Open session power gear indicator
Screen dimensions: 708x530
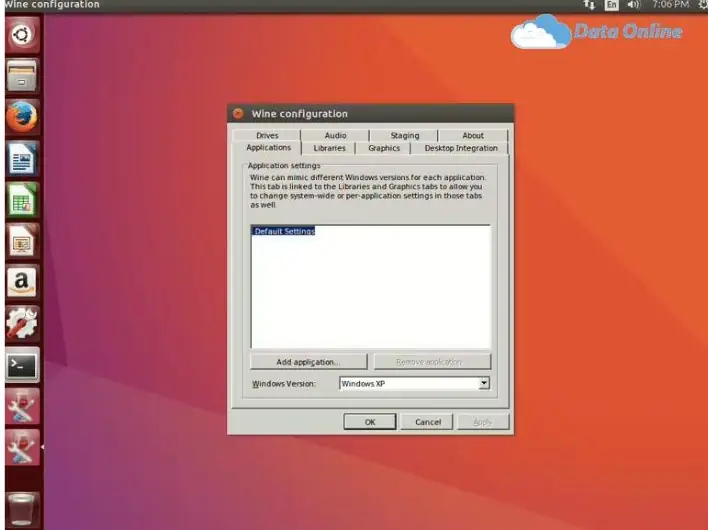tap(703, 5)
